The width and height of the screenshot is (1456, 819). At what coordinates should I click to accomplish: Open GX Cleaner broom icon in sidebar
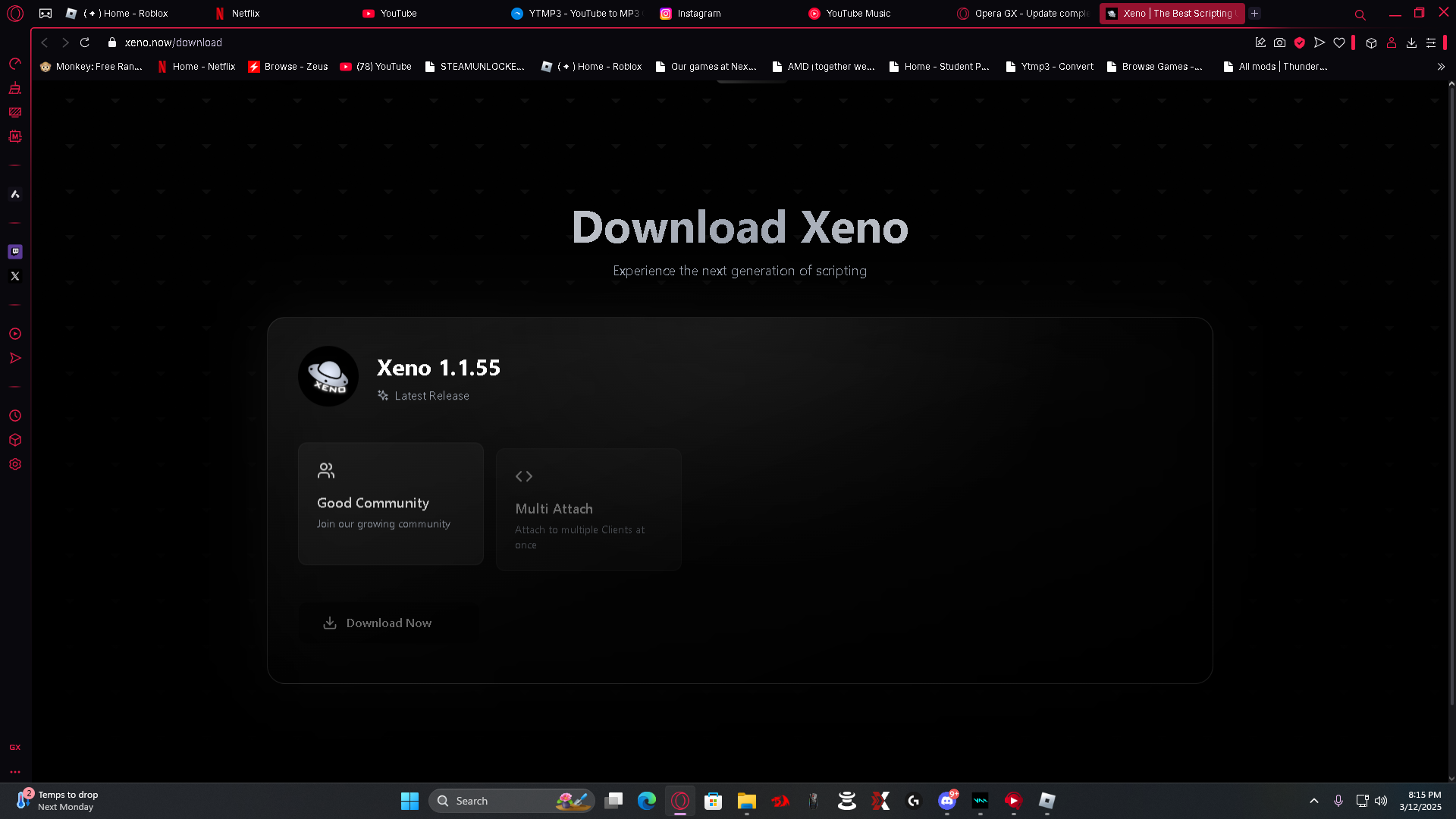click(15, 88)
